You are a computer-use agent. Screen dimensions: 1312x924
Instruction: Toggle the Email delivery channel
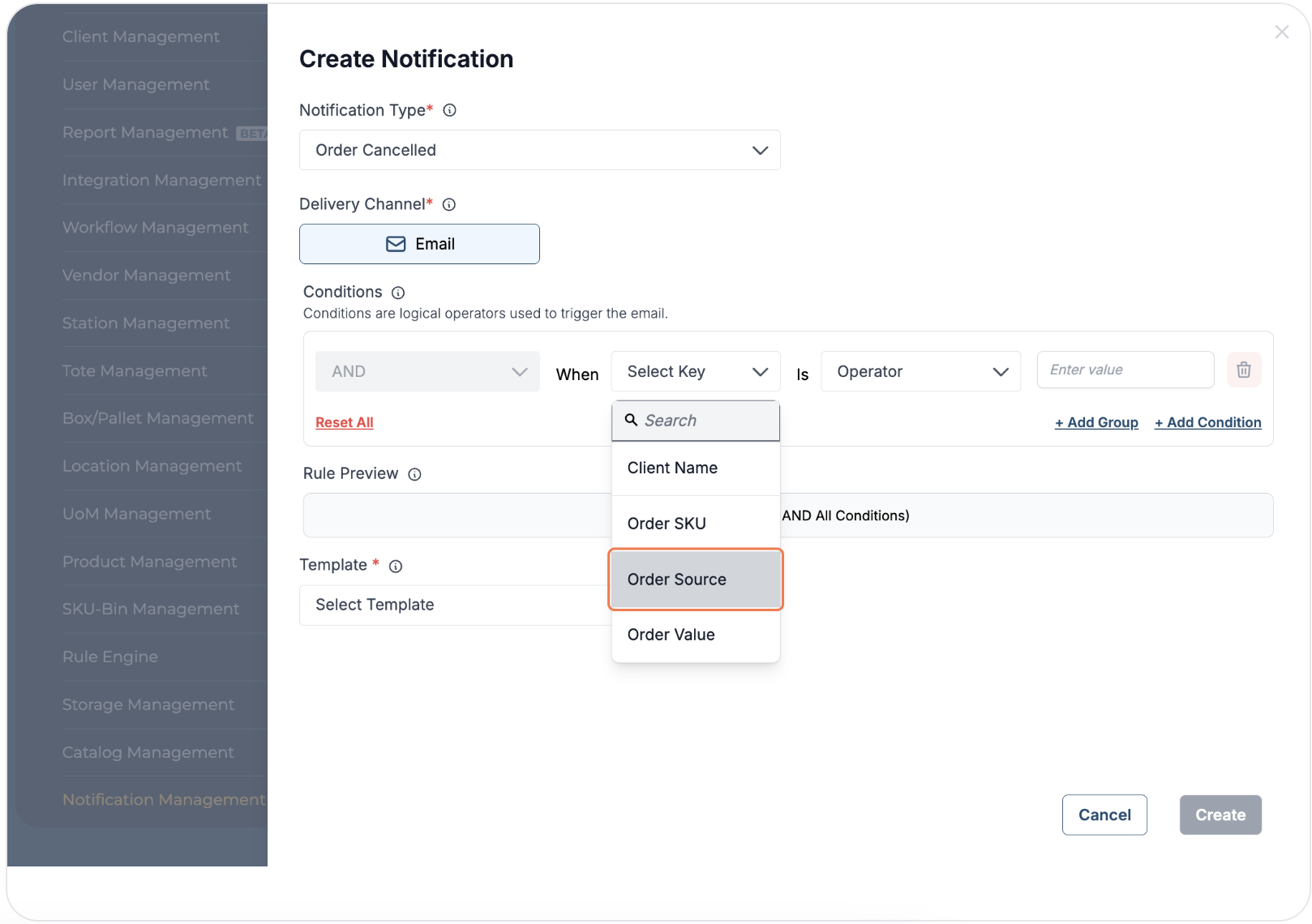[419, 244]
